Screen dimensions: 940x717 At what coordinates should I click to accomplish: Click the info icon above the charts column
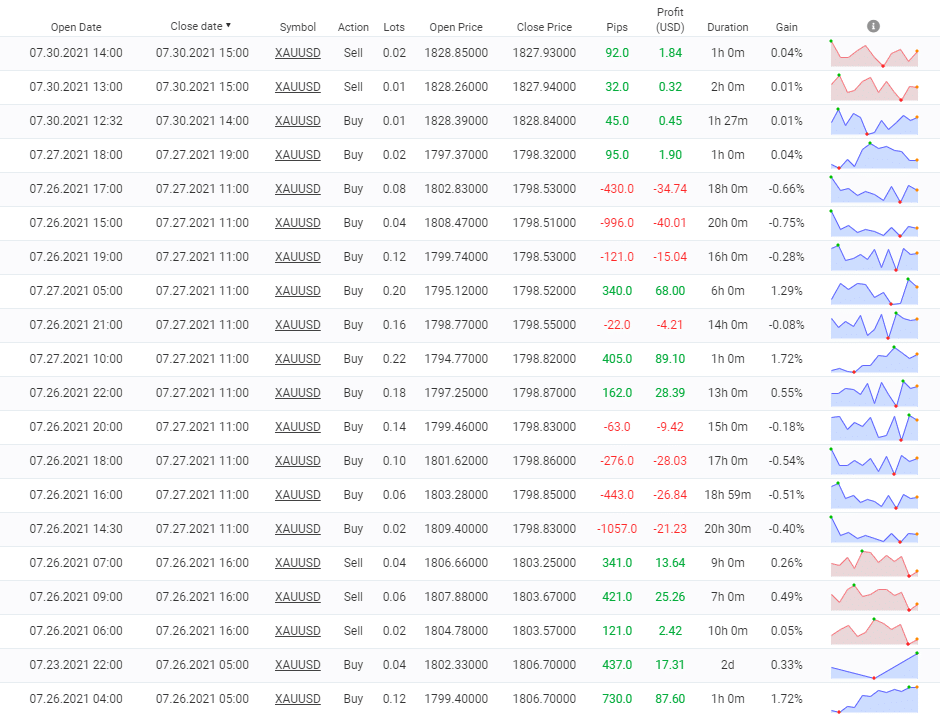coord(873,26)
